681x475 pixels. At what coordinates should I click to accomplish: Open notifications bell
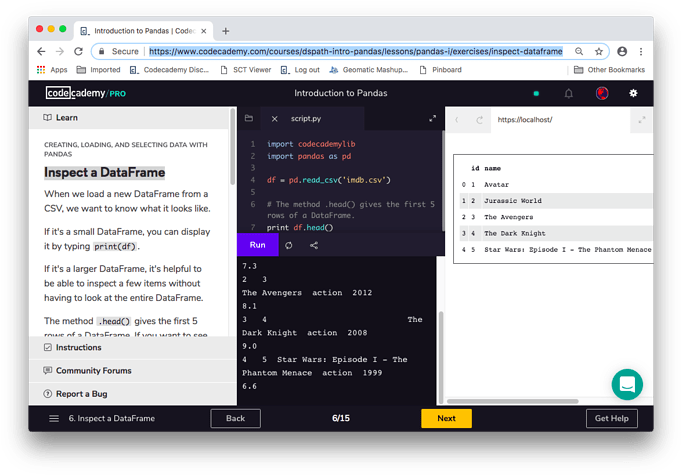click(569, 93)
